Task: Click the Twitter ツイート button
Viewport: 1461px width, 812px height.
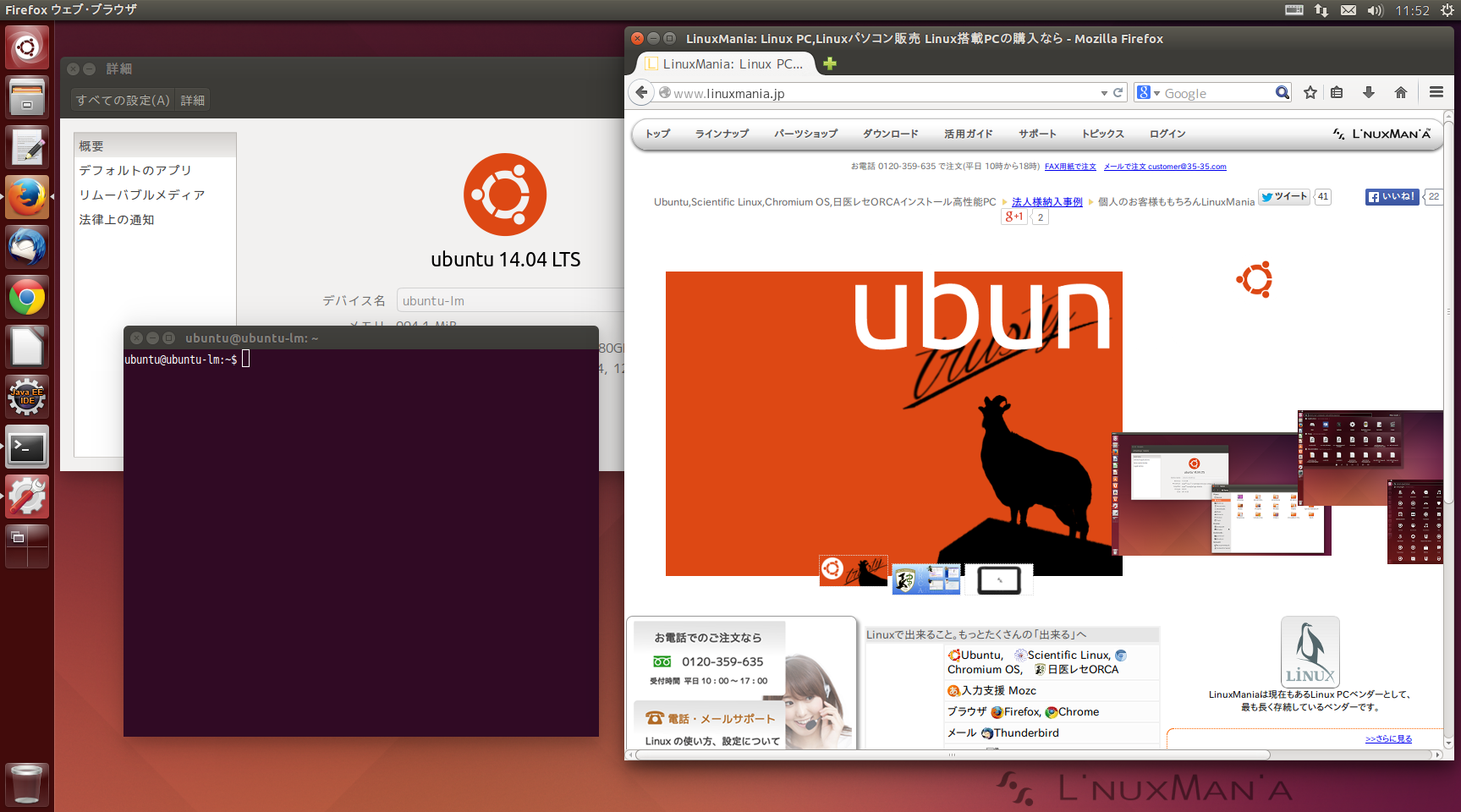Action: click(1284, 197)
